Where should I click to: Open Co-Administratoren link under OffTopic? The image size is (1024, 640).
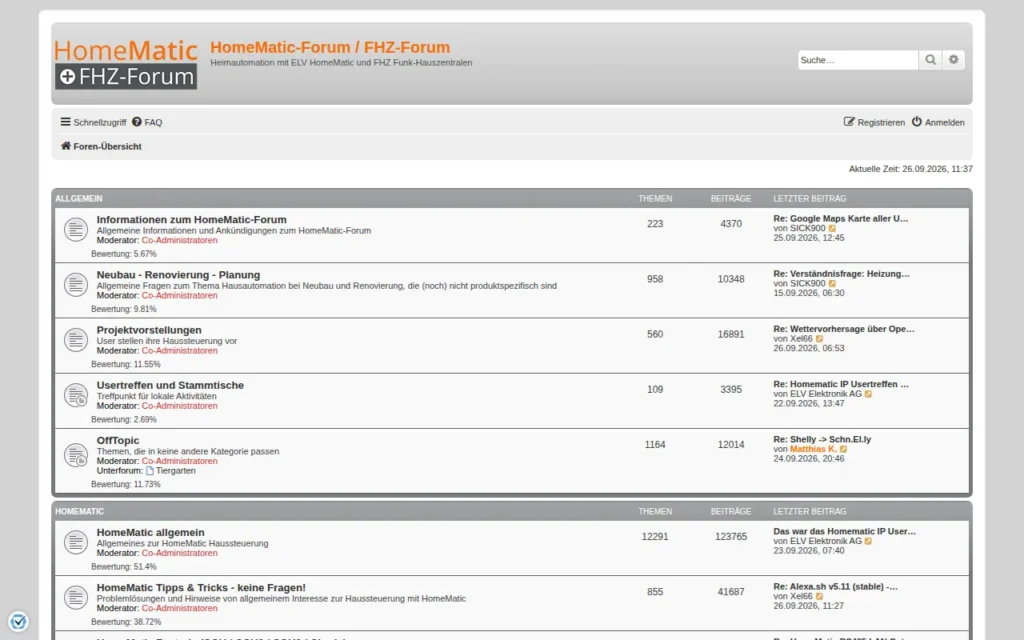tap(180, 461)
